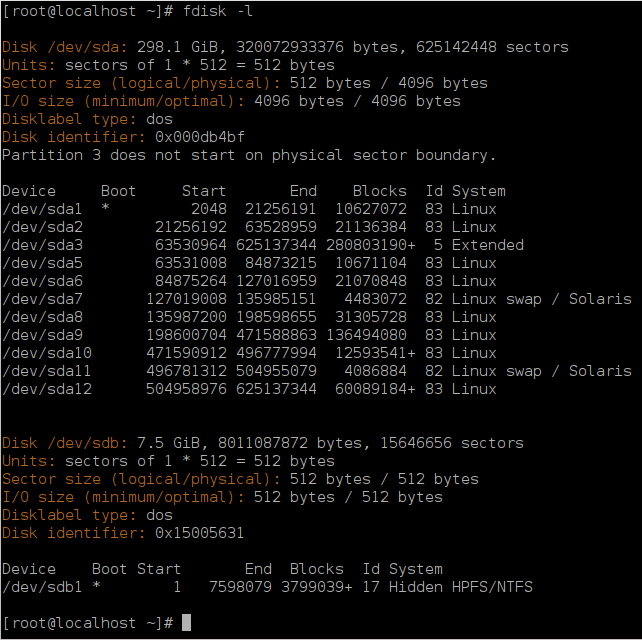Click the 'Disk /dev/sda:' orange heading
This screenshot has height=640, width=642.
click(65, 47)
